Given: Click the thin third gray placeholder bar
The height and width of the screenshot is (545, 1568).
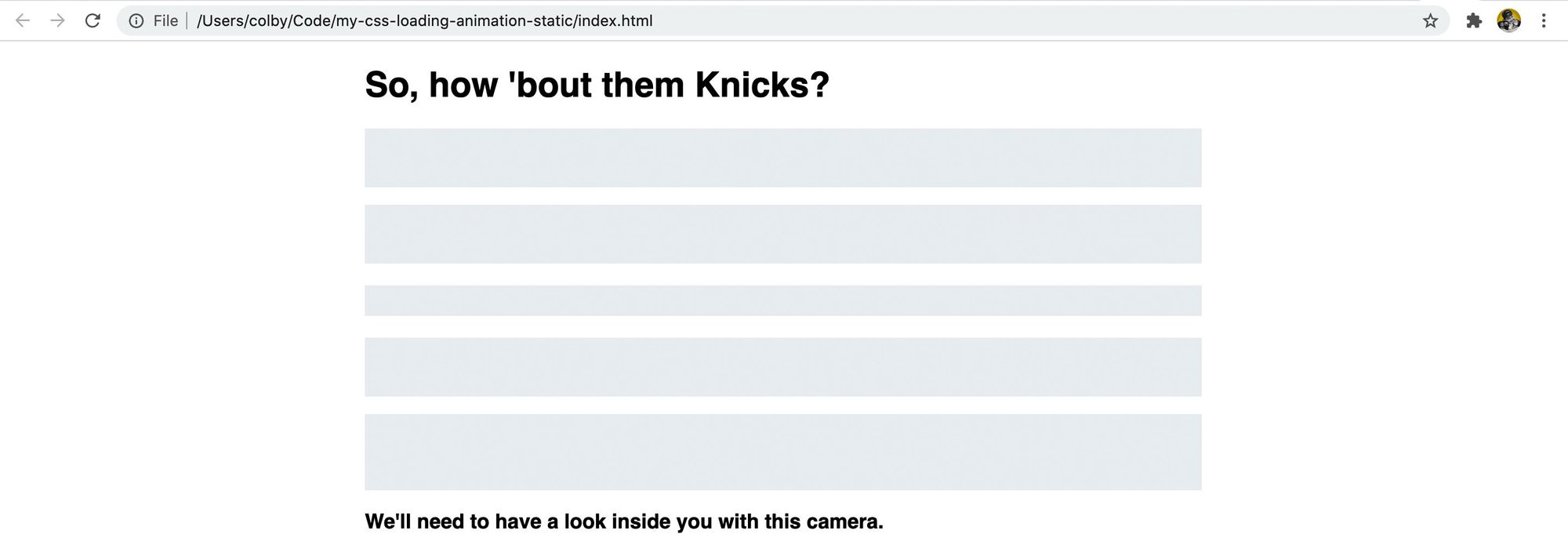Looking at the screenshot, I should (782, 300).
